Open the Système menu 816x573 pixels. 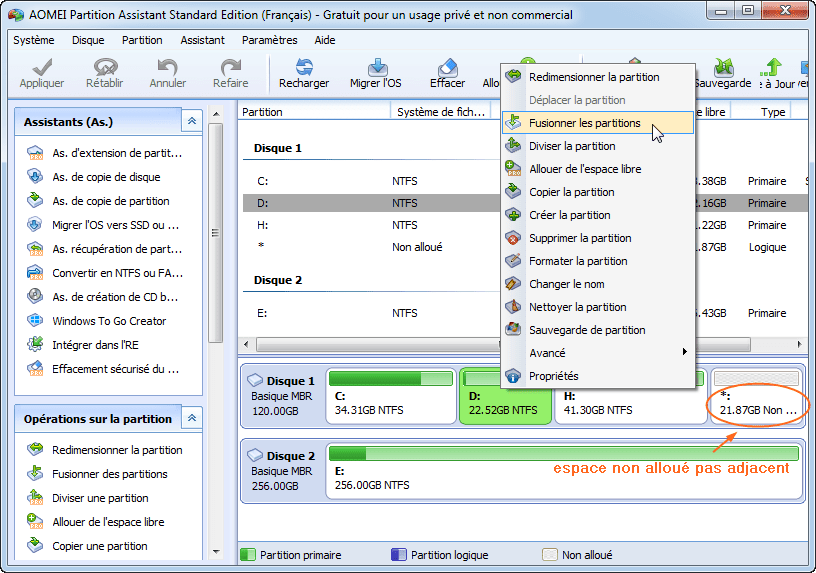point(34,40)
